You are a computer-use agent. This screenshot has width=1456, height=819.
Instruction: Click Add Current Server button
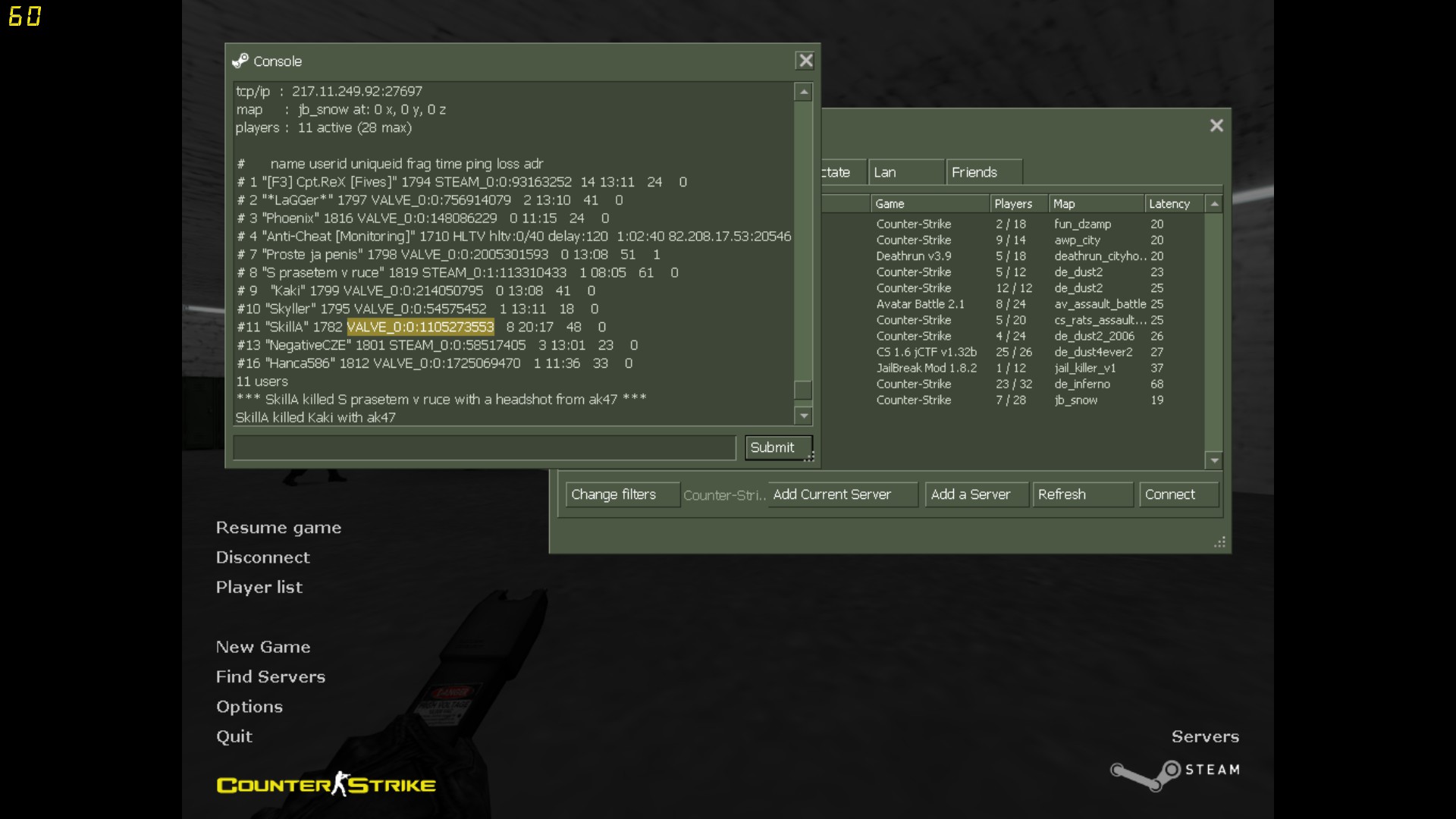coord(843,494)
